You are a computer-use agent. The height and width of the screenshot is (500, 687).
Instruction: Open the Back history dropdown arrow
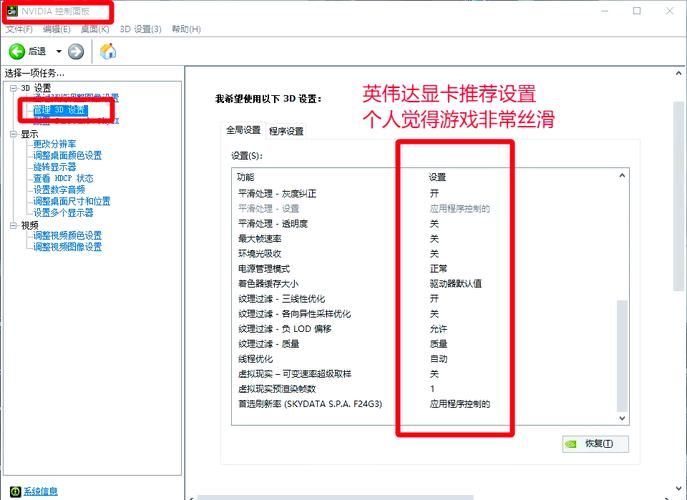[x=59, y=52]
